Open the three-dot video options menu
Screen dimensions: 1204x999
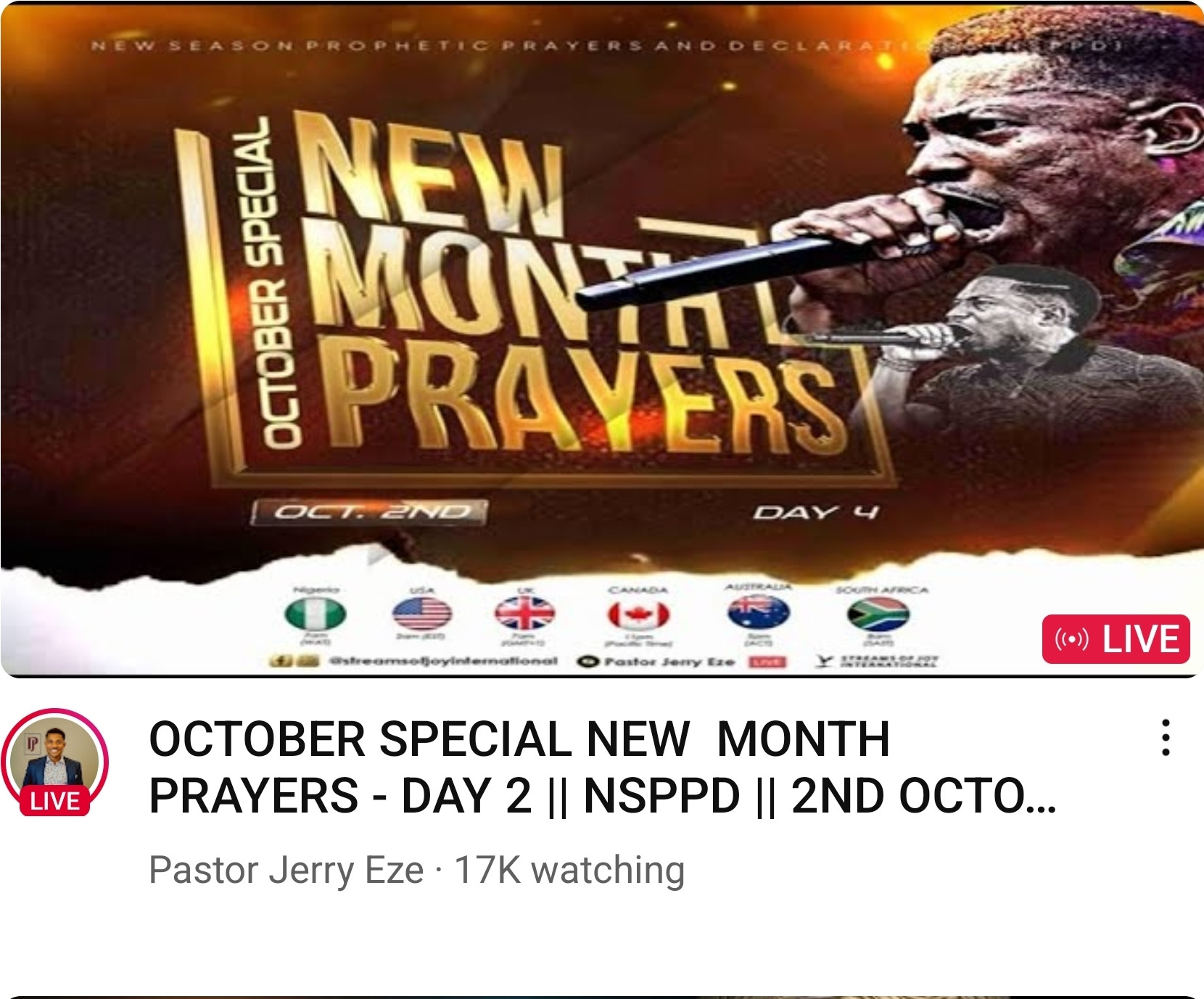pyautogui.click(x=1166, y=737)
